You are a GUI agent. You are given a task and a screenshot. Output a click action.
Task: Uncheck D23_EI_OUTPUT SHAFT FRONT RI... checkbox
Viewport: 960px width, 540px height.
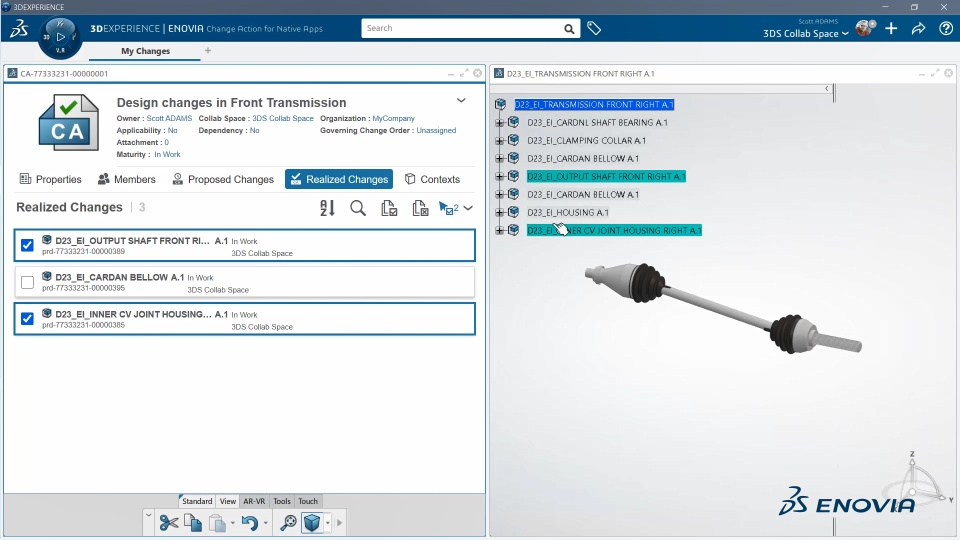click(27, 246)
